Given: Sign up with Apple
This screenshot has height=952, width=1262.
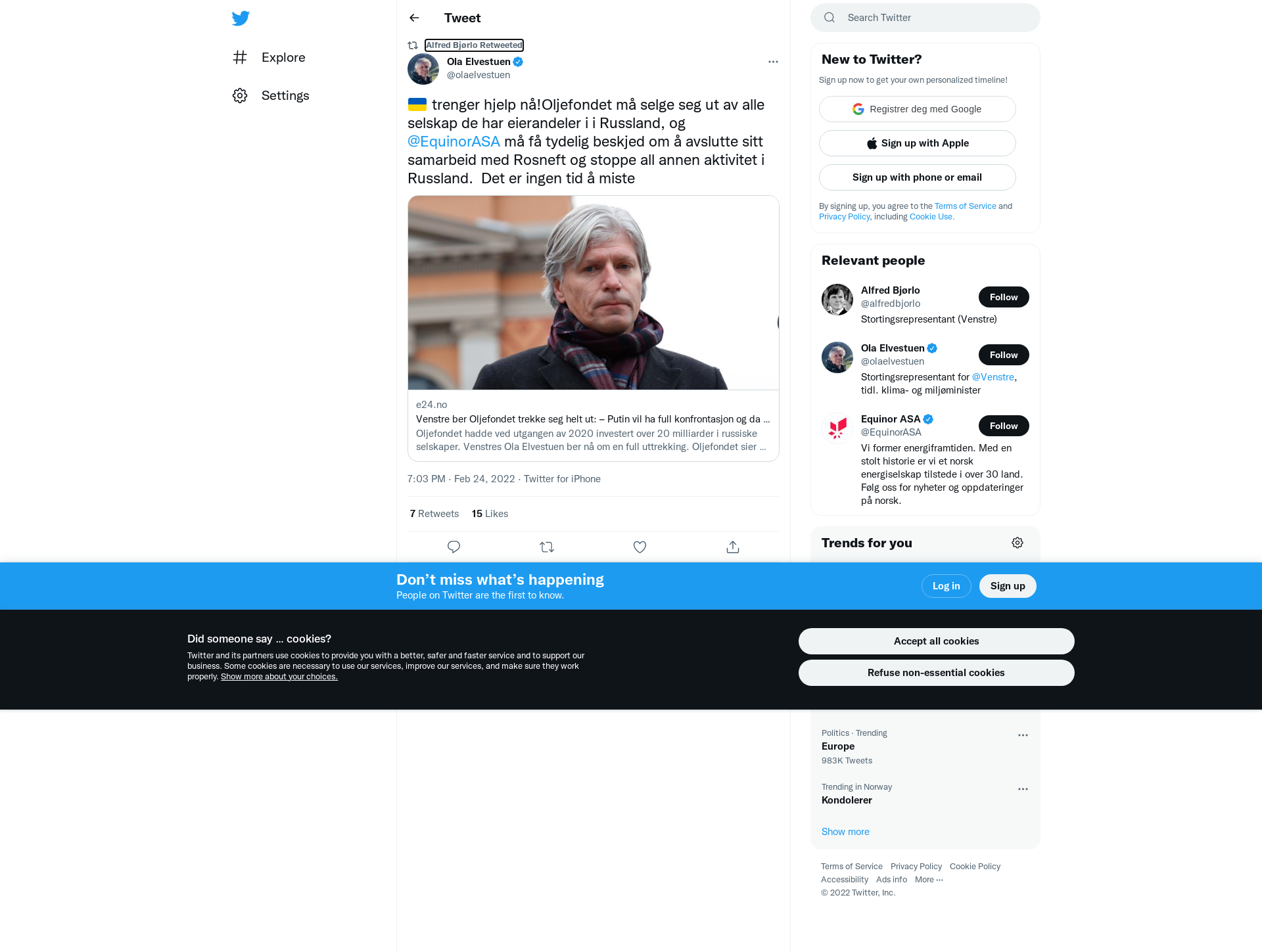Looking at the screenshot, I should [x=917, y=143].
